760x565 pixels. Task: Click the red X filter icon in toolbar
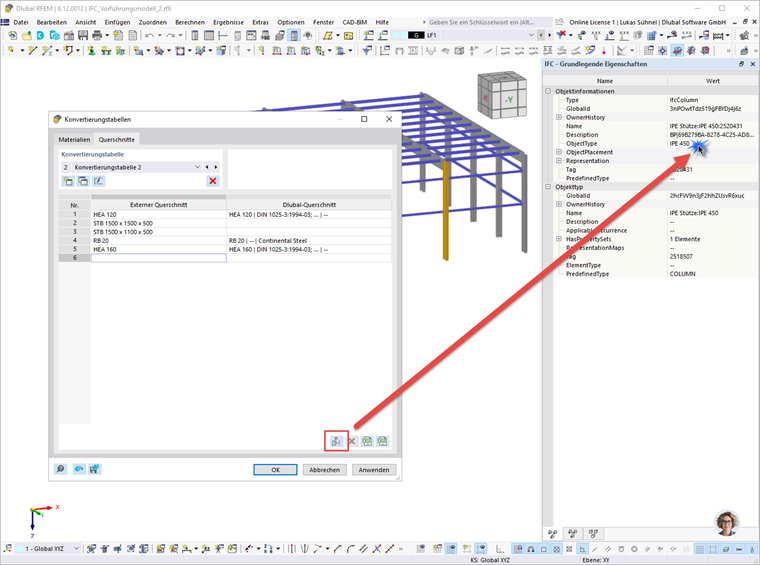pyautogui.click(x=561, y=35)
